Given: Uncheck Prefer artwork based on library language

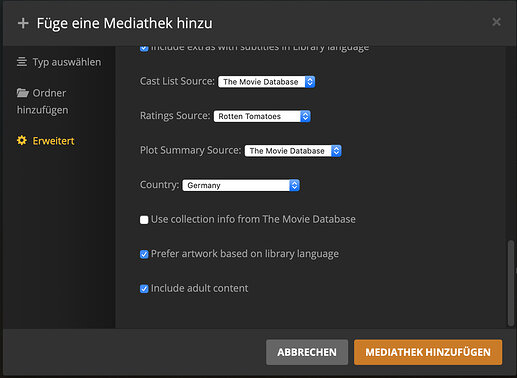Looking at the screenshot, I should coord(144,254).
